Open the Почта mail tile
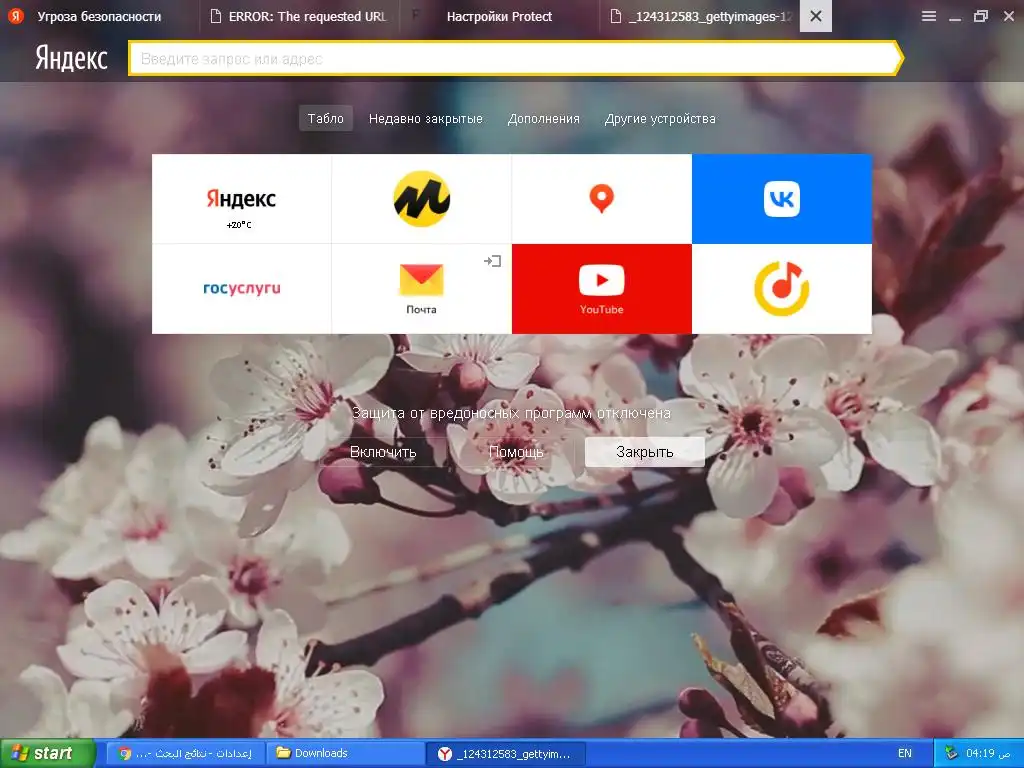Viewport: 1024px width, 768px height. click(422, 289)
